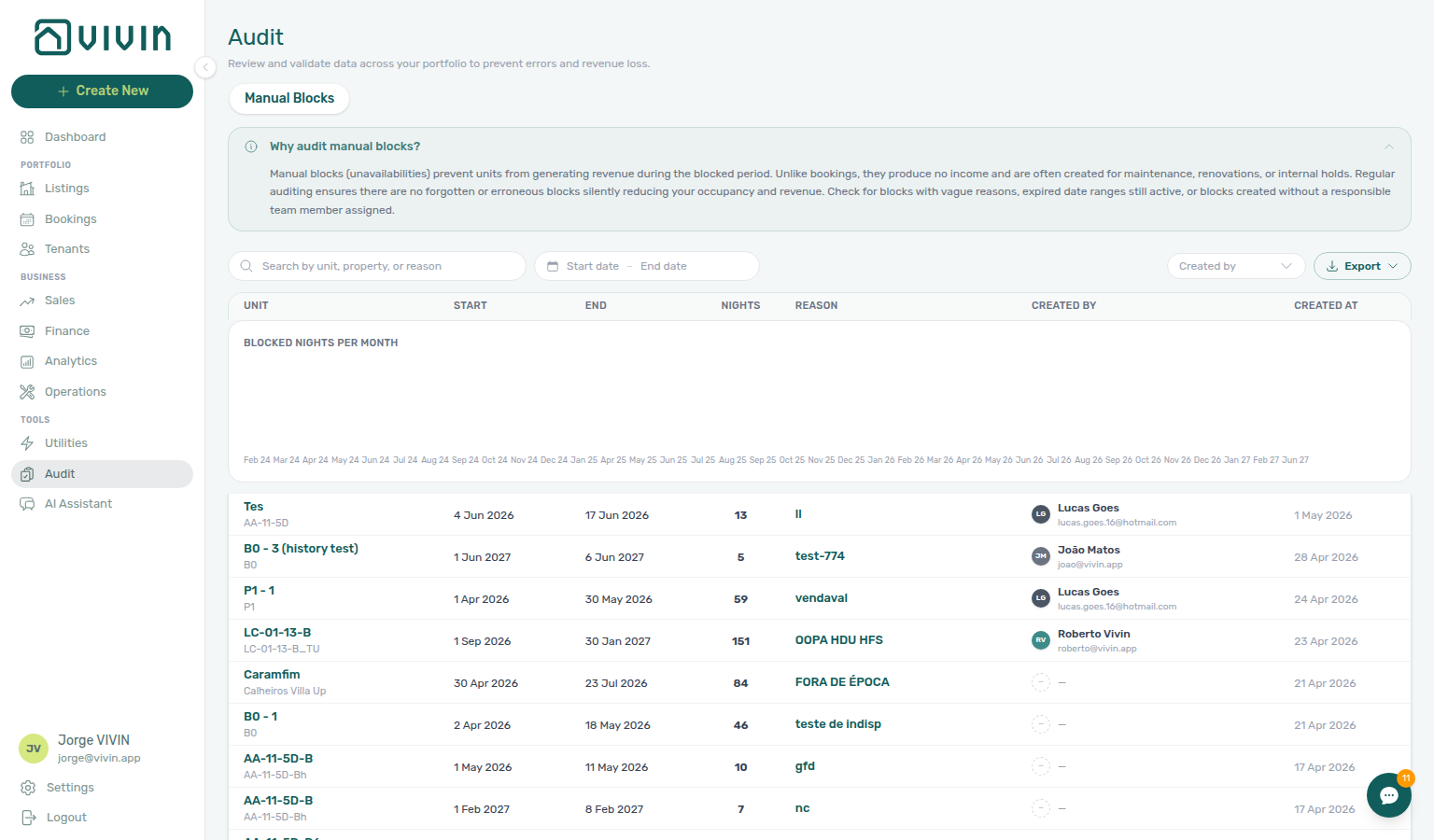Sort by the START column header
This screenshot has height=840, width=1434.
point(471,306)
